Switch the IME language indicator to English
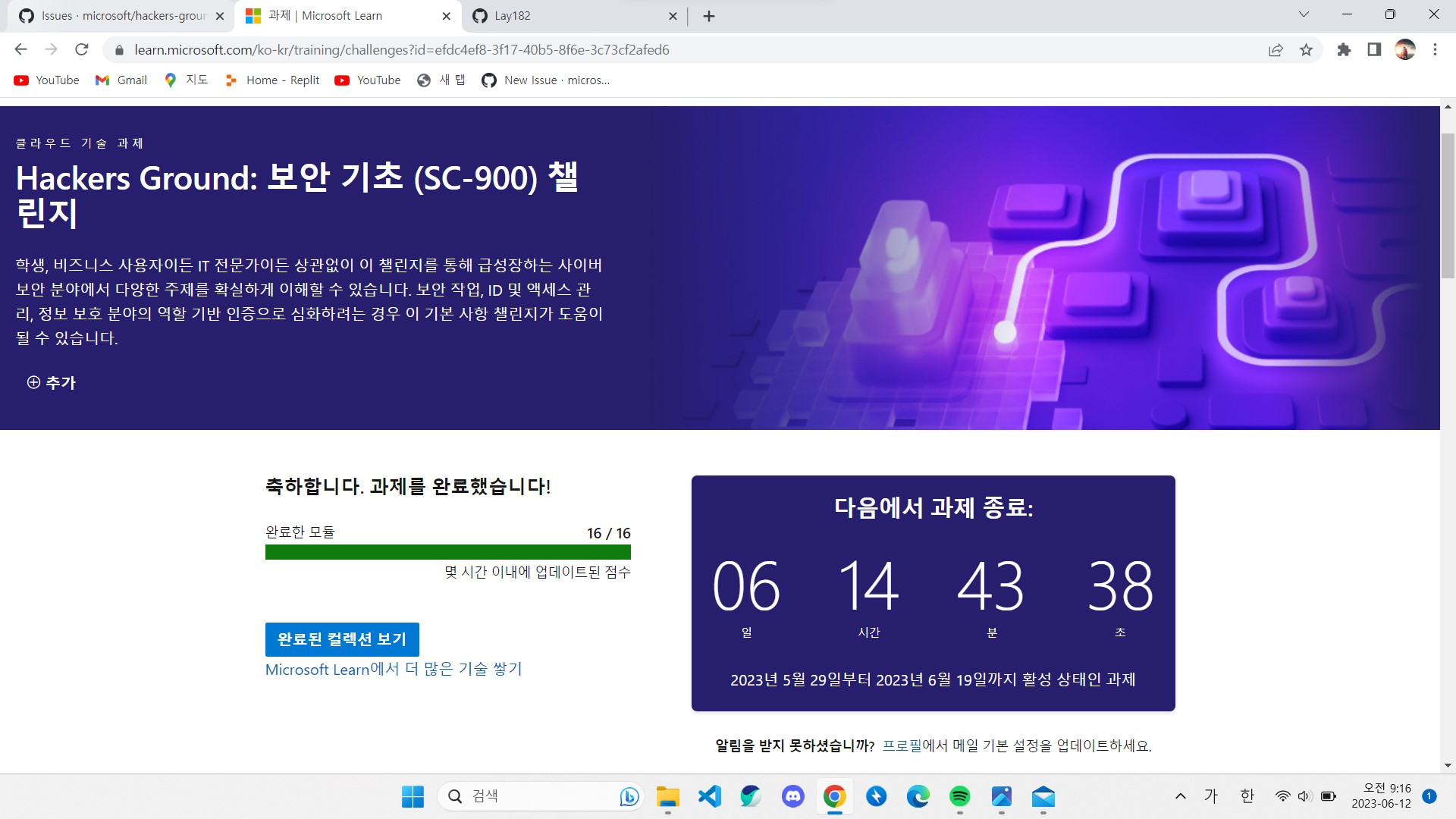This screenshot has width=1456, height=819. [1246, 795]
